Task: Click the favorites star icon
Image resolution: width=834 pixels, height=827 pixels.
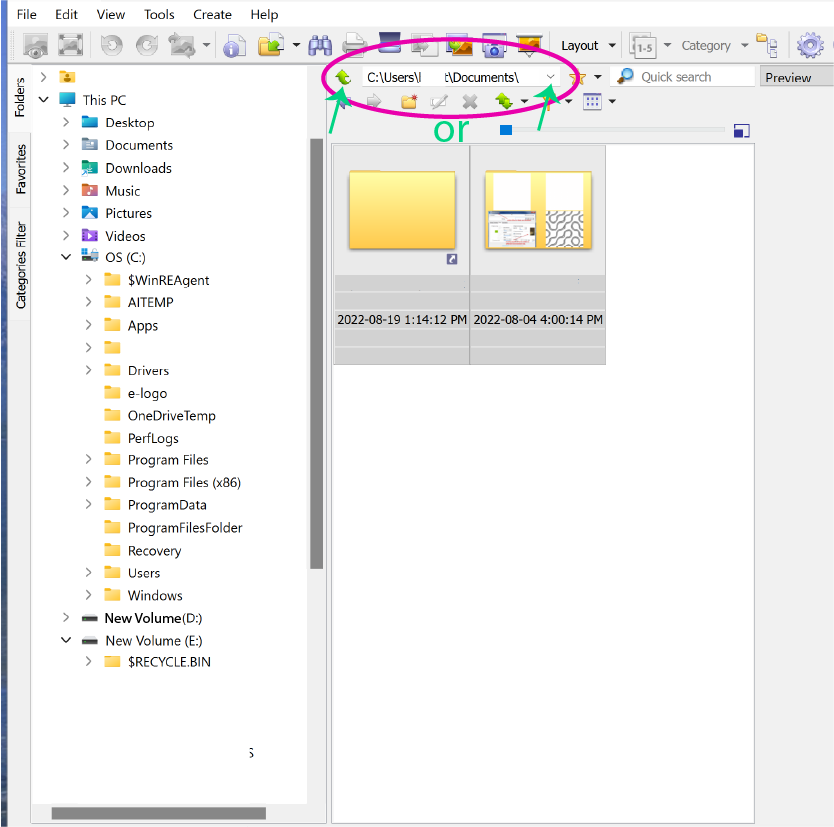Action: tap(577, 77)
